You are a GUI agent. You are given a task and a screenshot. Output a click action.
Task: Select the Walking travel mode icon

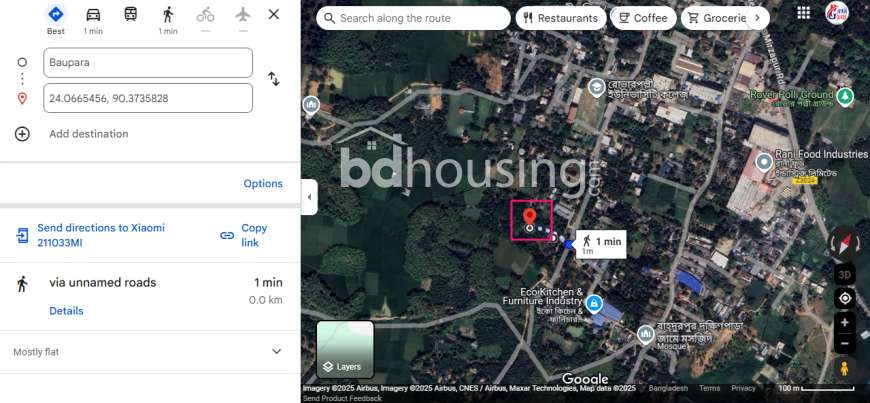point(168,15)
